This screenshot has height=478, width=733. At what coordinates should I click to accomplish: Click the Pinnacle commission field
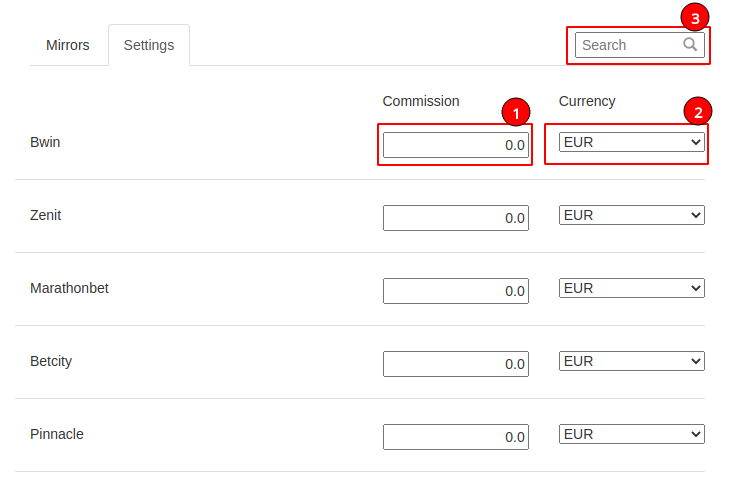[456, 437]
